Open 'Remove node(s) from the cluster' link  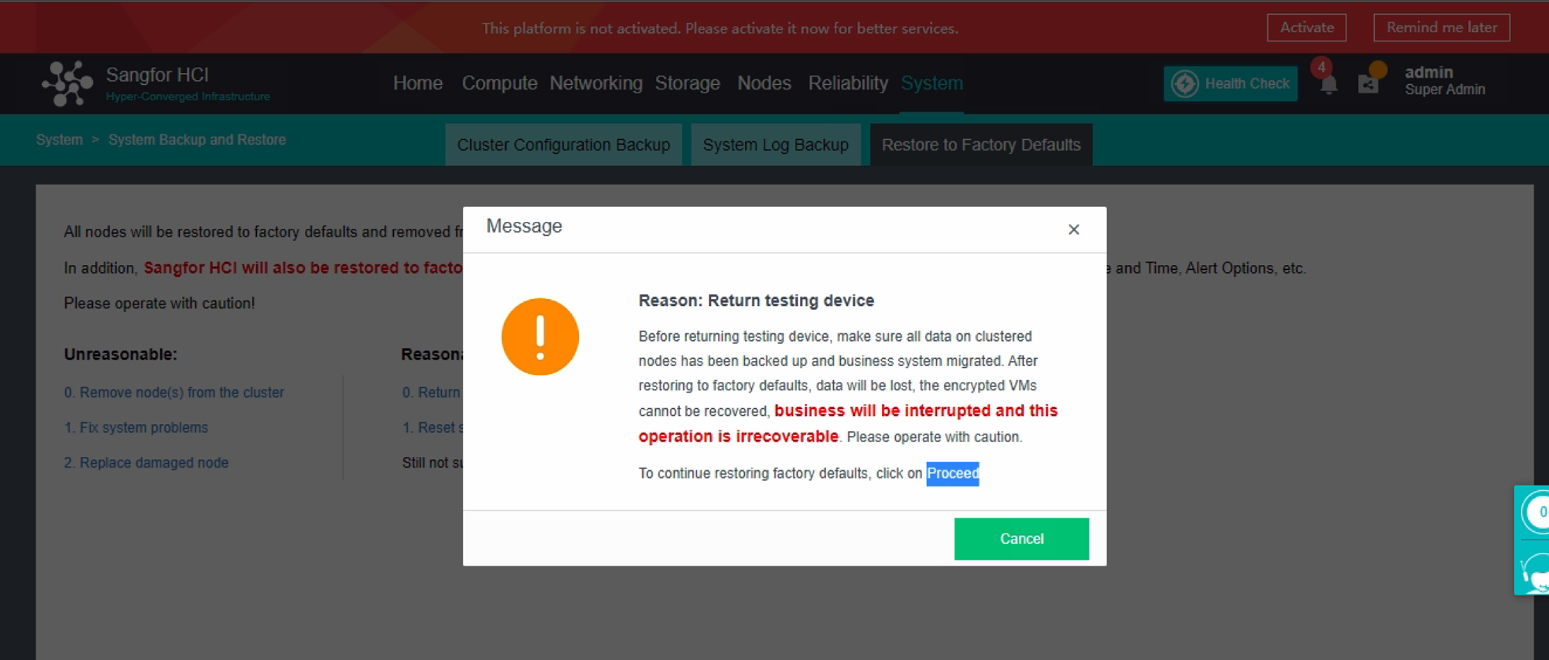[x=174, y=392]
